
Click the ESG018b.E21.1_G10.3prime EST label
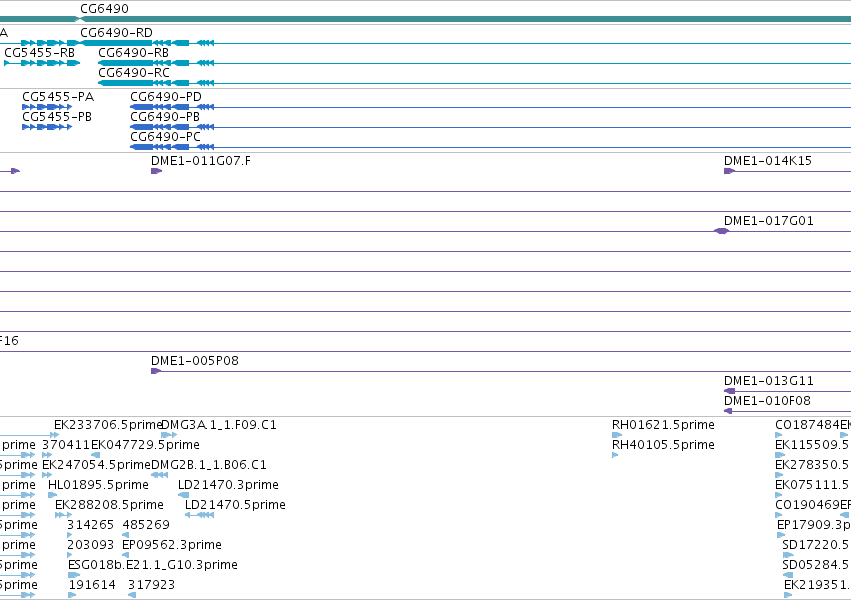click(x=153, y=565)
